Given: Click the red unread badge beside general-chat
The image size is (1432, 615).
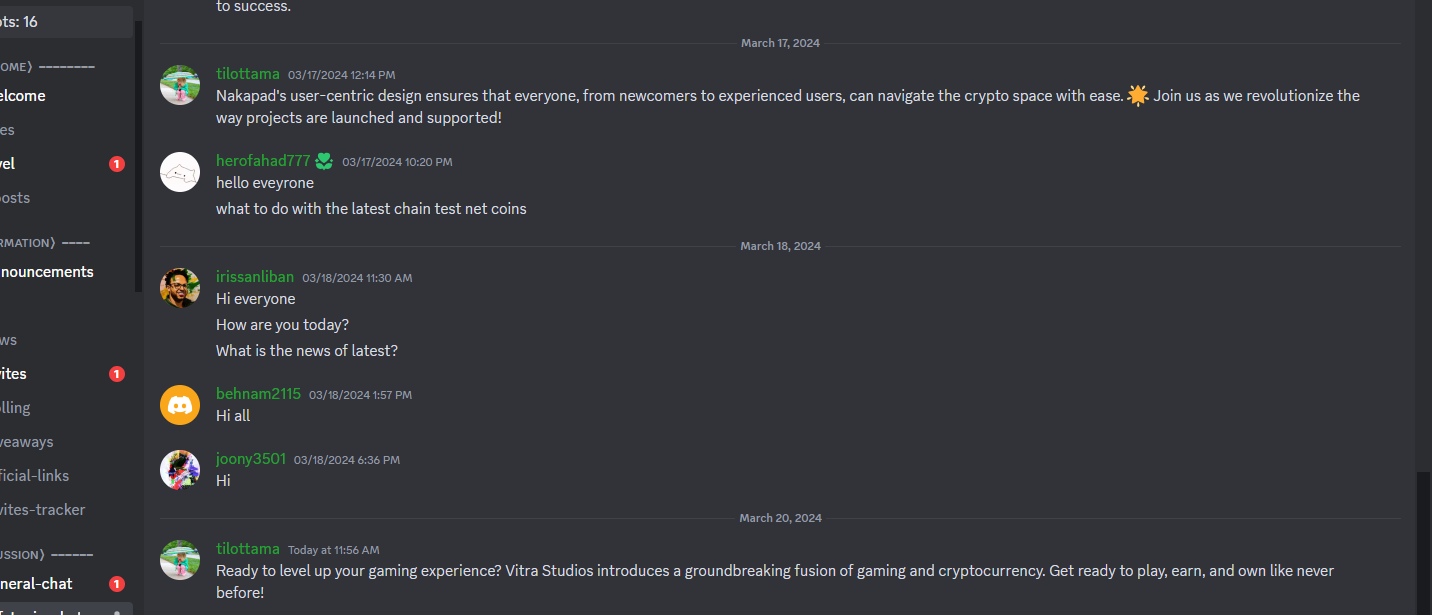Looking at the screenshot, I should pos(117,584).
